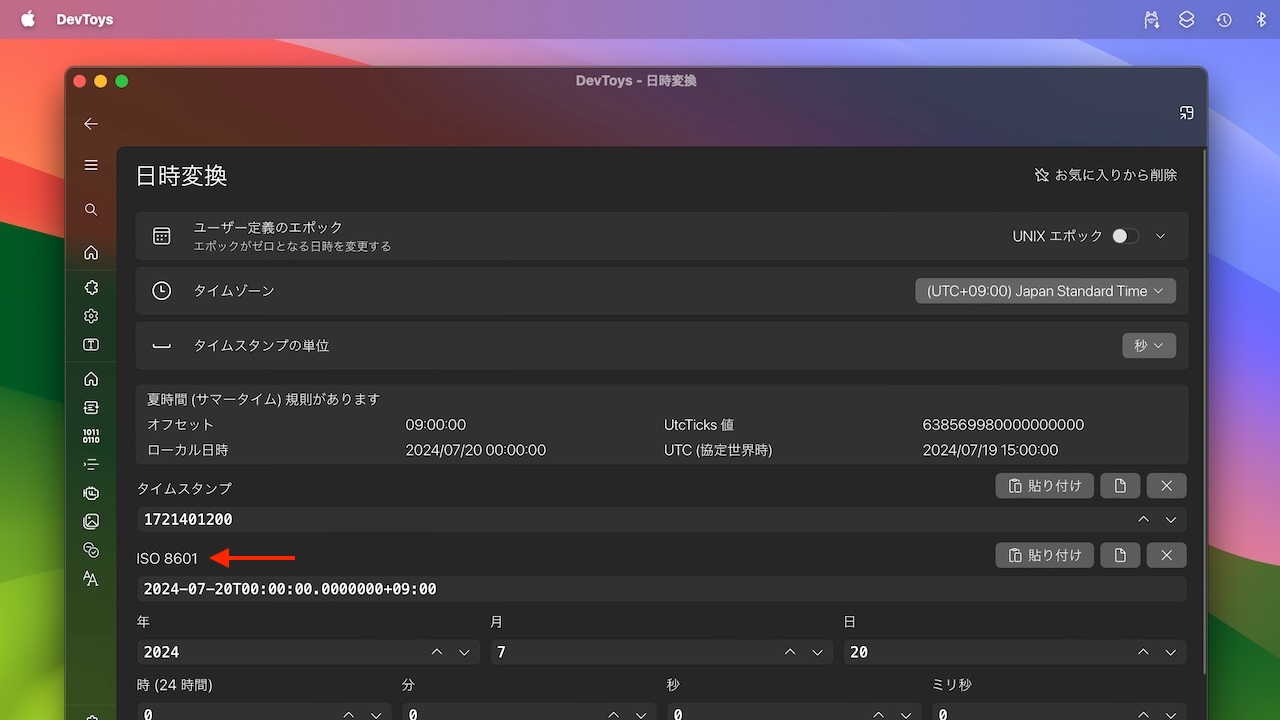This screenshot has height=720, width=1280.
Task: Copy the ISO 8601 value with the copy icon
Action: pos(1120,555)
